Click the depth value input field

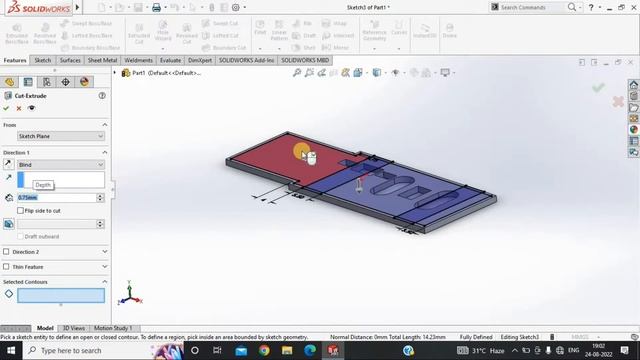tap(57, 198)
